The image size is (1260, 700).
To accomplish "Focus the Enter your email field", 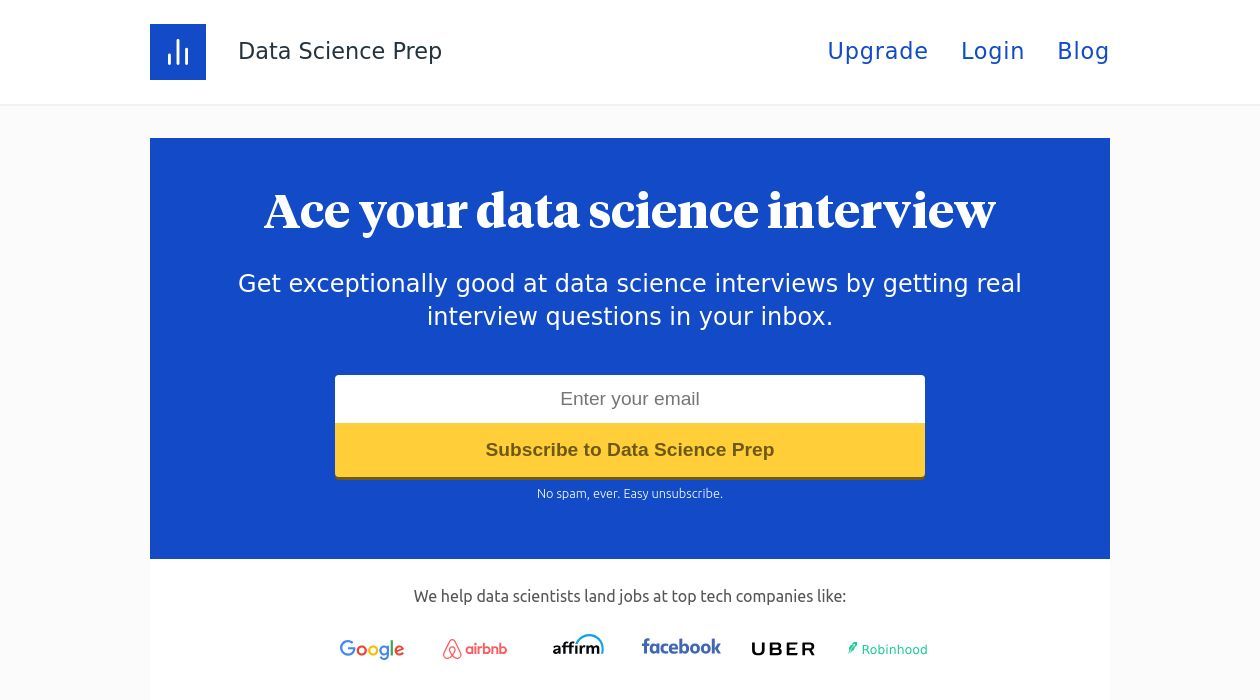I will (x=630, y=399).
